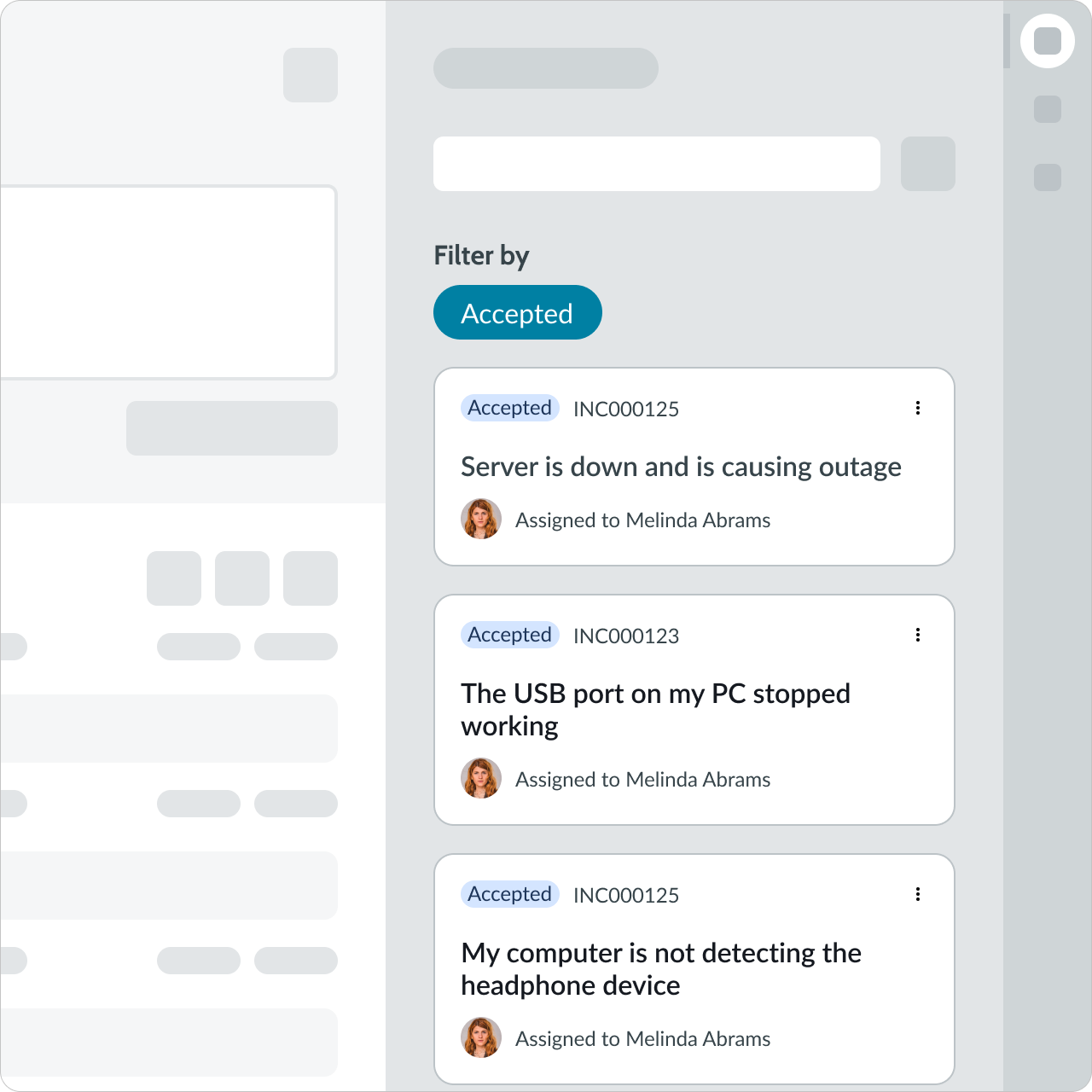Viewport: 1092px width, 1092px height.
Task: Toggle the Accepted filter chip under Filter by
Action: coord(518,312)
